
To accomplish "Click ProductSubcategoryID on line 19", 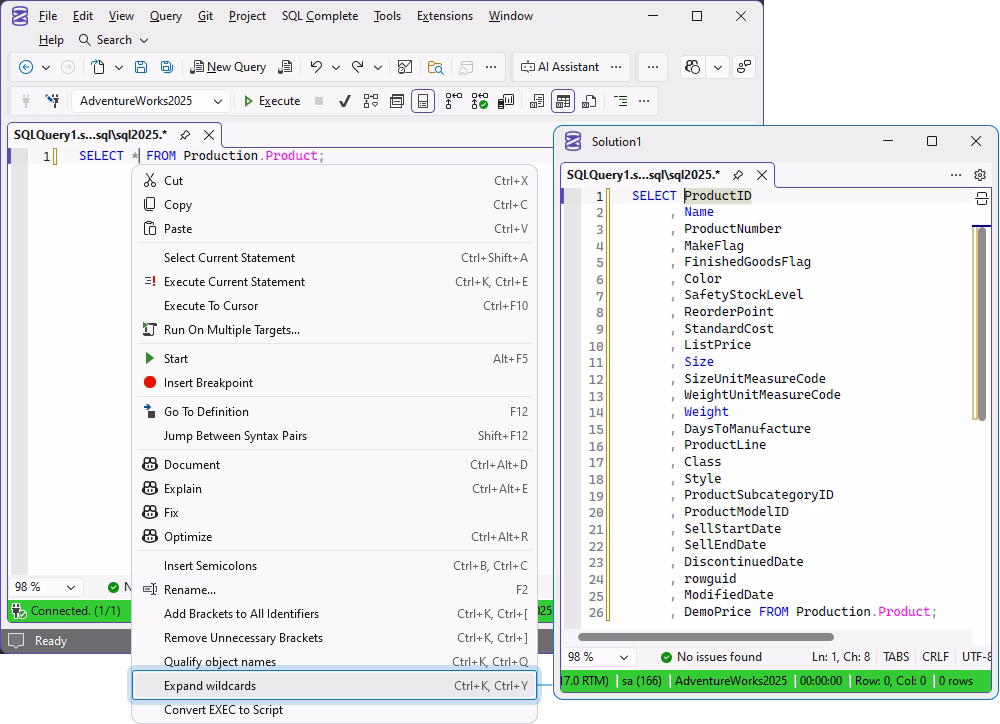I will coord(758,495).
